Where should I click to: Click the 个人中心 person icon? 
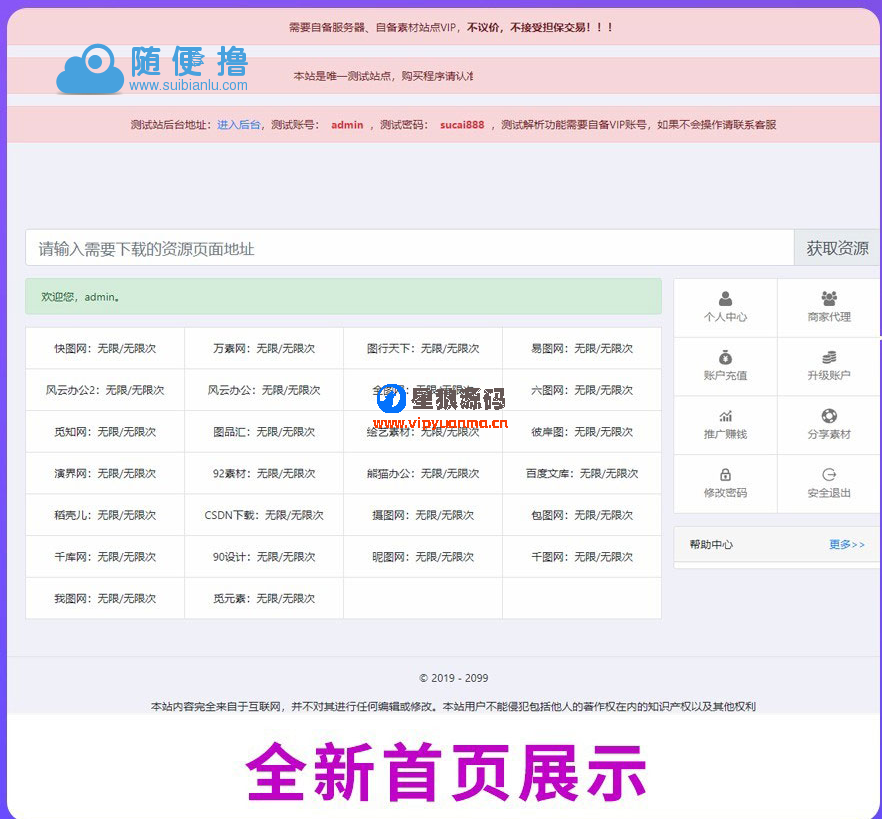click(x=725, y=298)
